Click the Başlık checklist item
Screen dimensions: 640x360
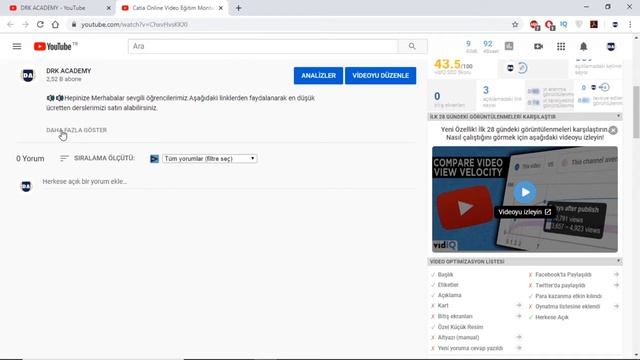[445, 274]
